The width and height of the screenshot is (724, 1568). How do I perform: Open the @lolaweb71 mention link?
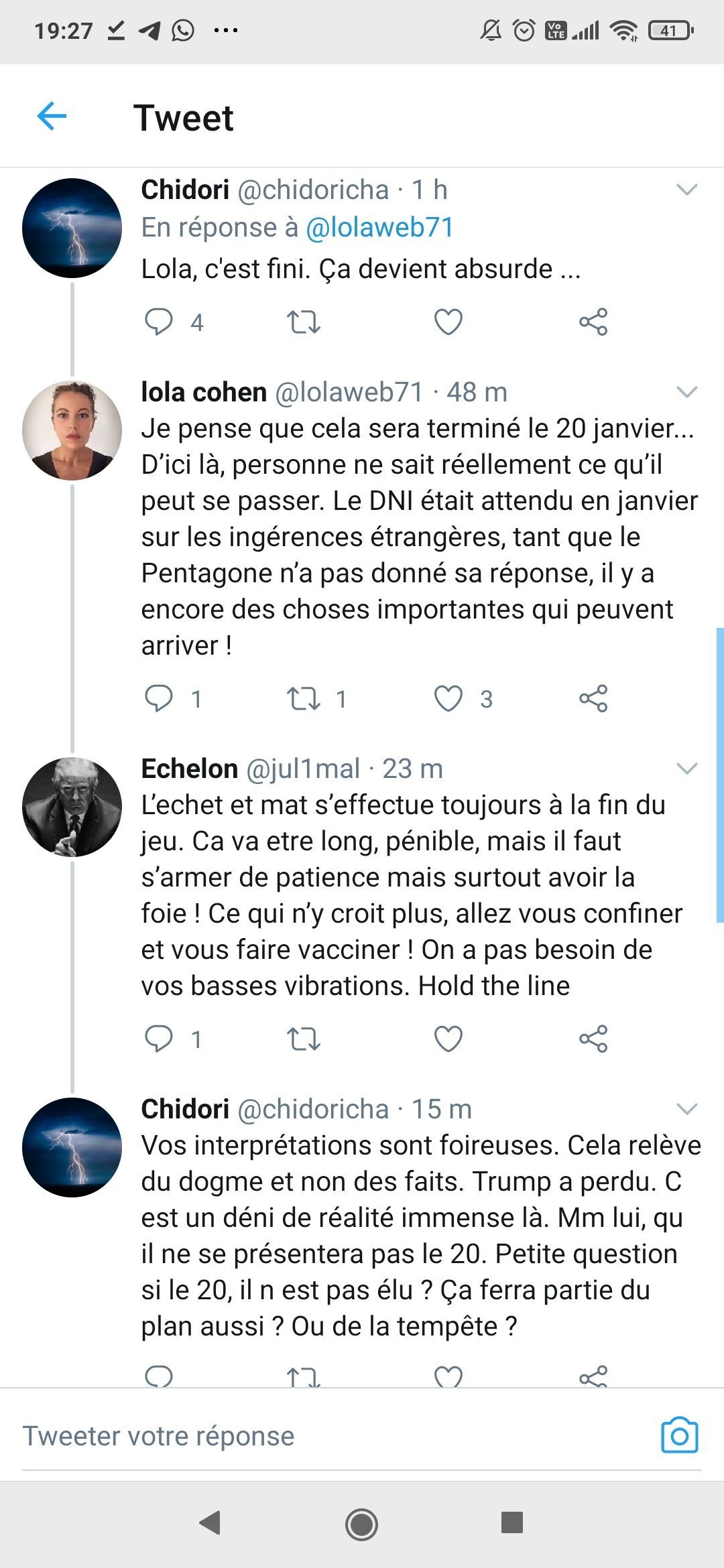[x=379, y=228]
